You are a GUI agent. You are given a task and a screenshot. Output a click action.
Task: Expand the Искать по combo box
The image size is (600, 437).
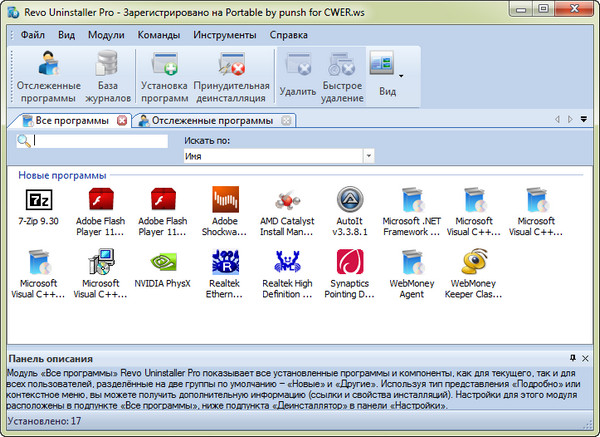(368, 156)
